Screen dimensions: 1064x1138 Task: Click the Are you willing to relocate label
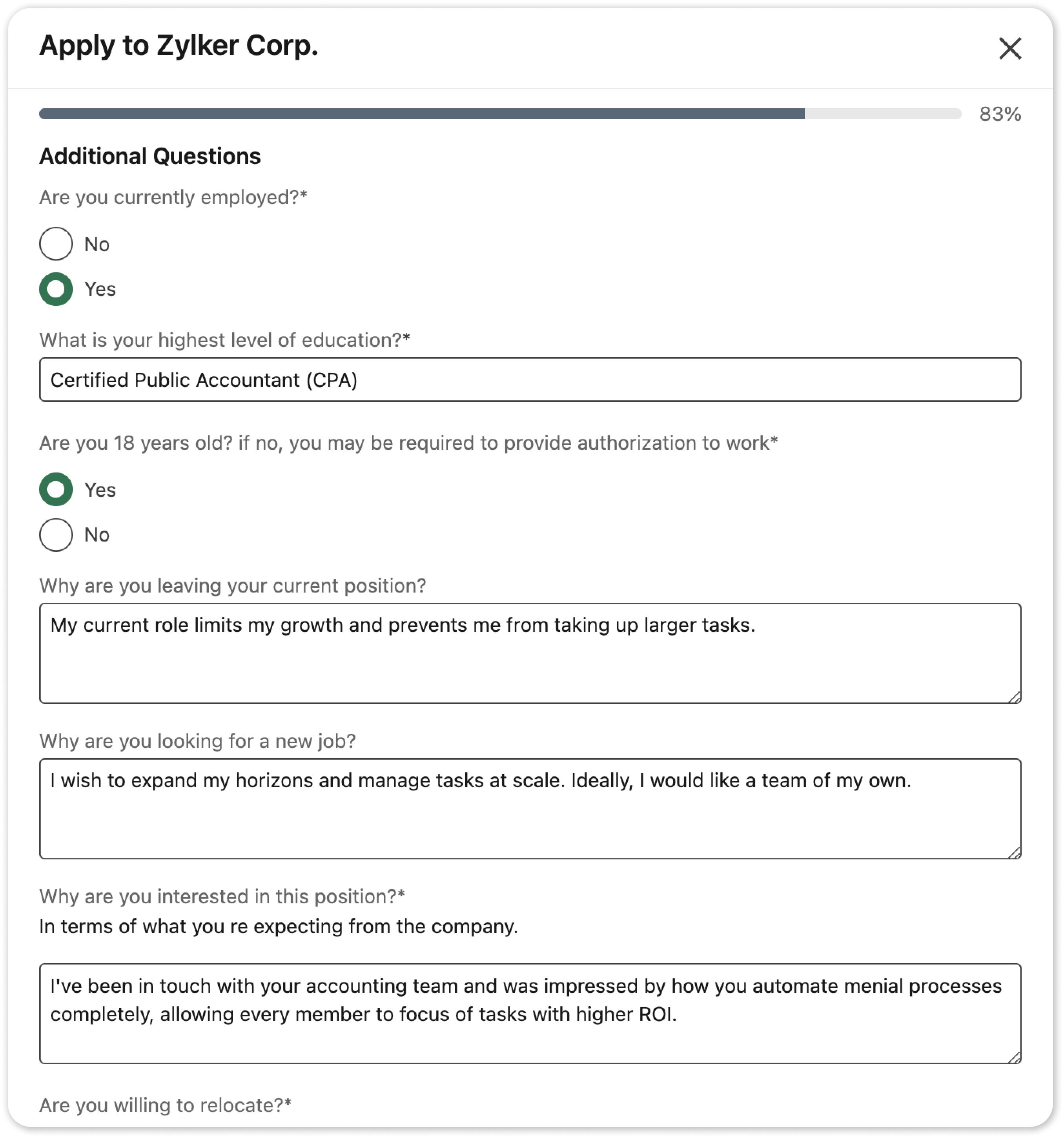(x=166, y=1105)
